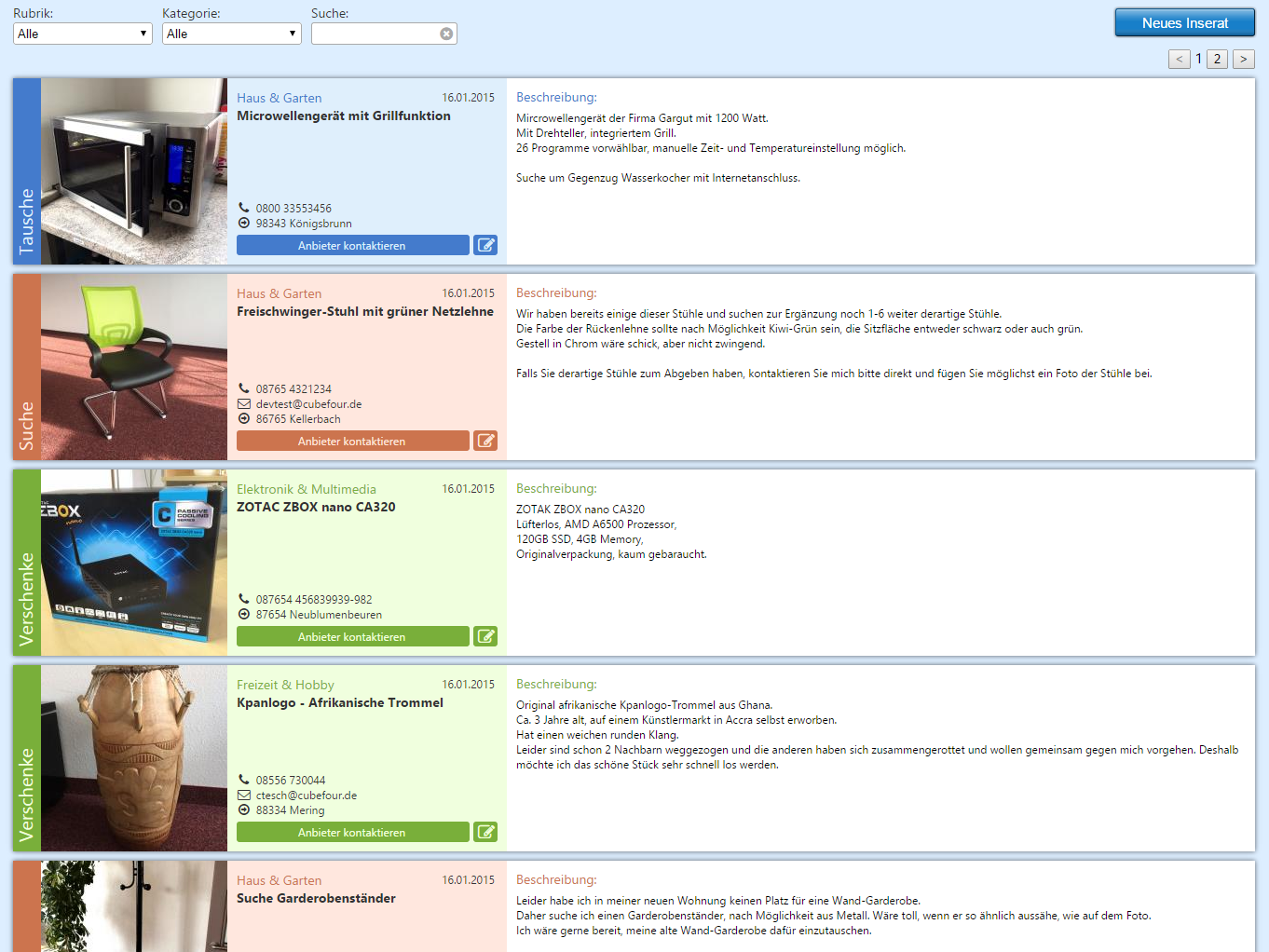Viewport: 1269px width, 952px height.
Task: Click location icon beside 88334 Mering
Action: (244, 809)
